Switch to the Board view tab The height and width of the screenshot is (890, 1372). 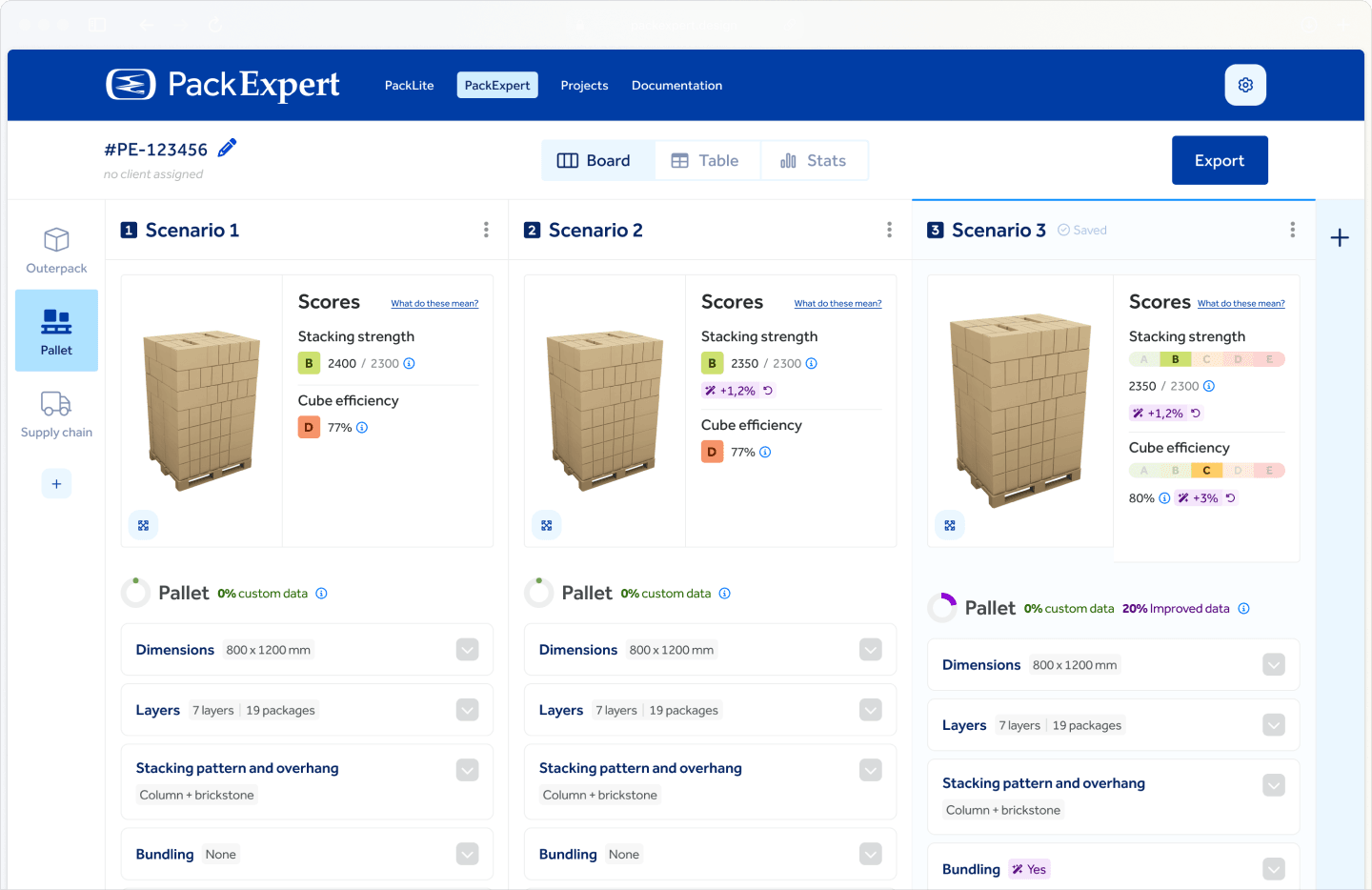tap(598, 161)
